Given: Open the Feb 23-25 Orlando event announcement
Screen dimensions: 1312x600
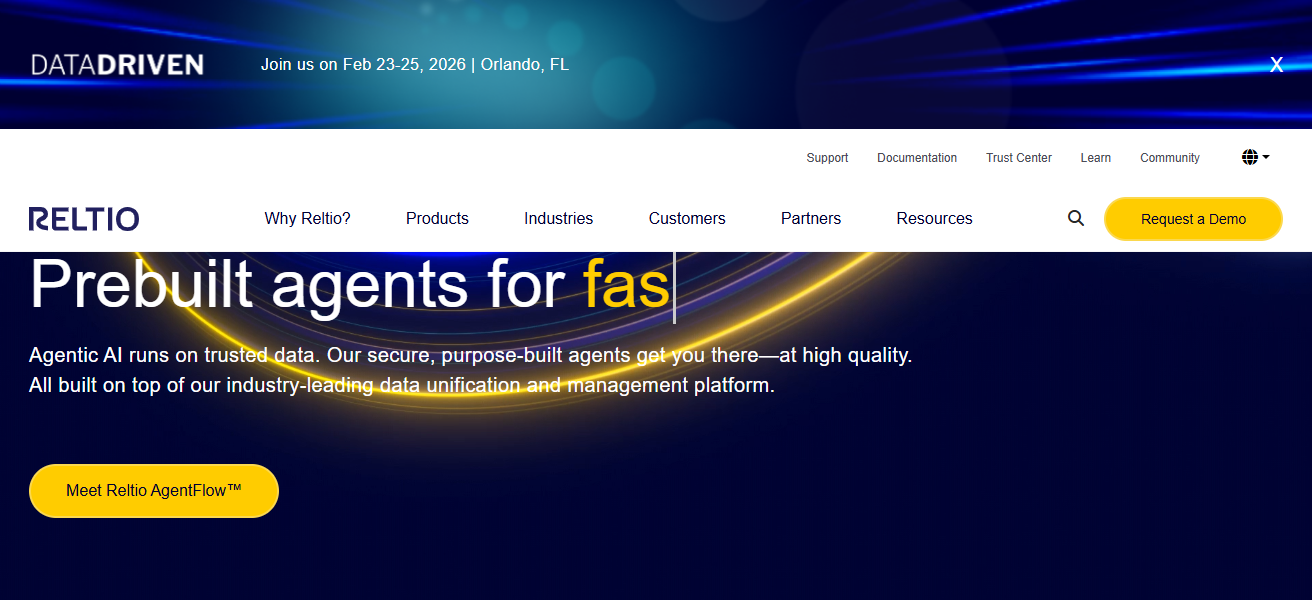Looking at the screenshot, I should tap(414, 65).
